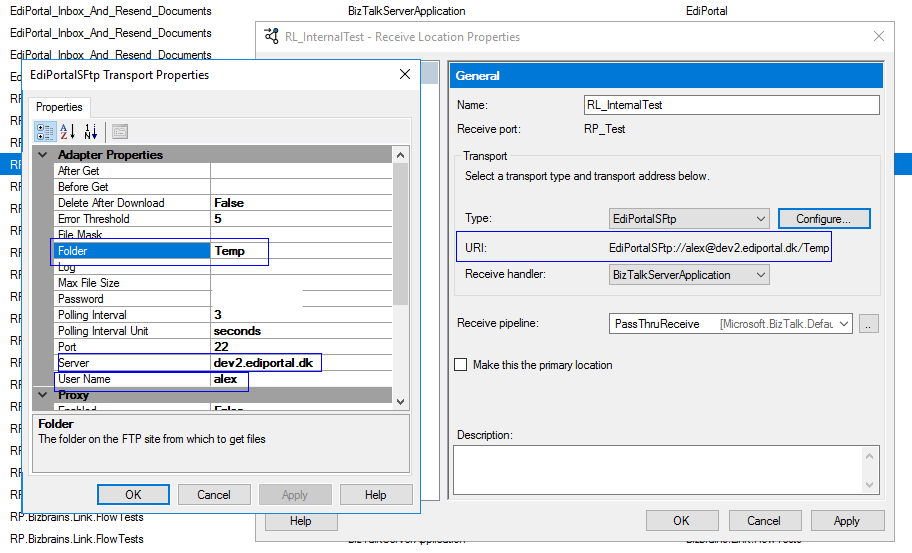Collapse the Adapter Properties category

point(42,155)
